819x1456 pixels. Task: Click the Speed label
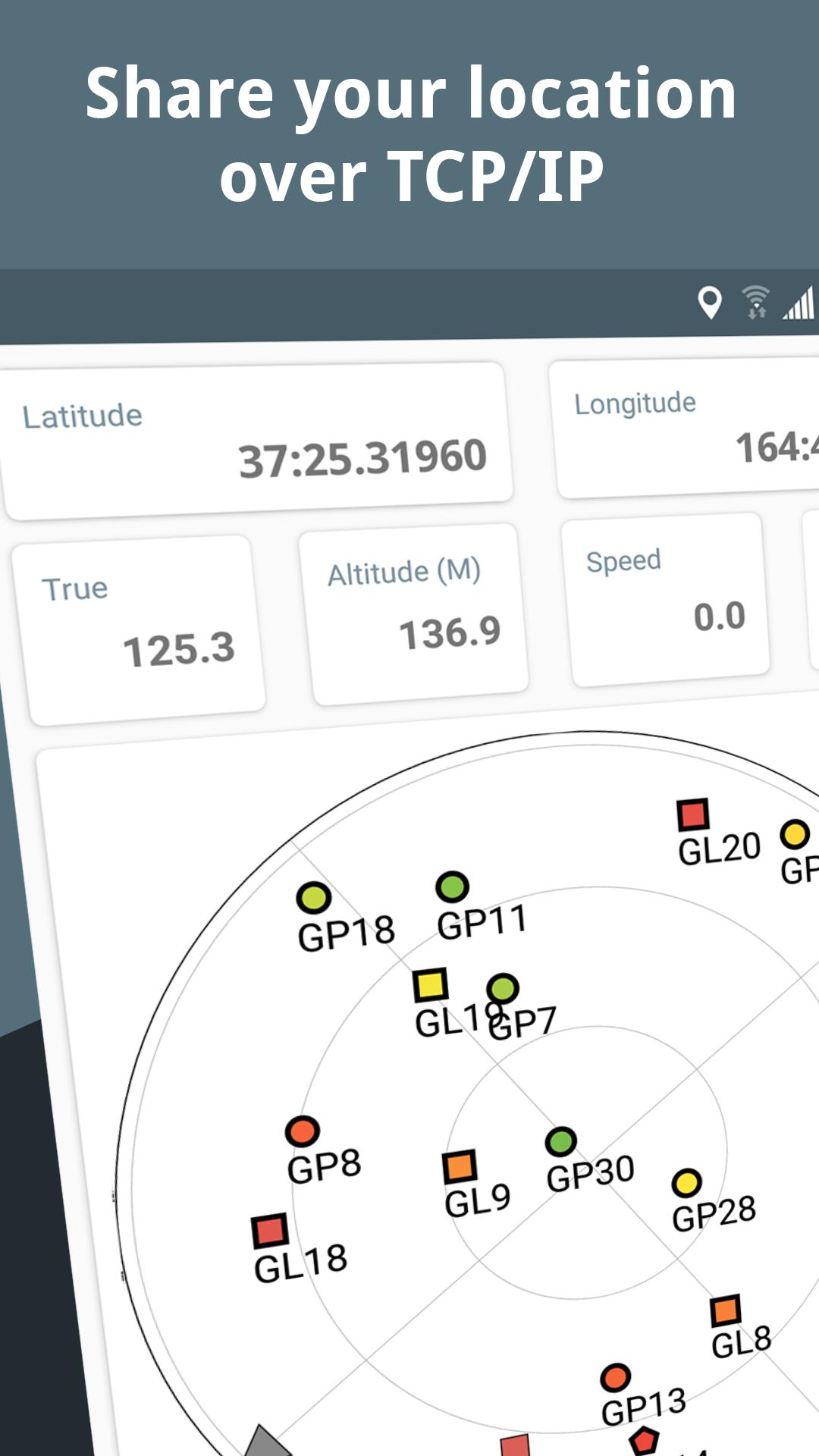624,561
